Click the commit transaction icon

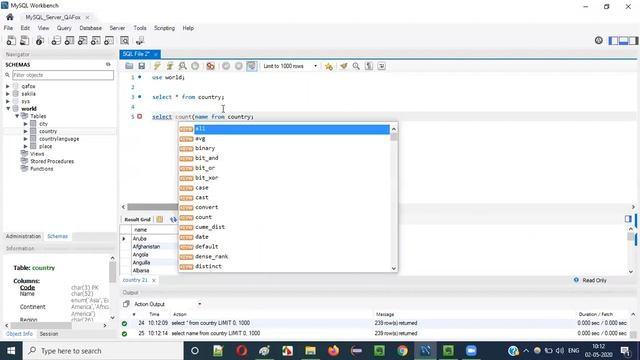click(226, 66)
